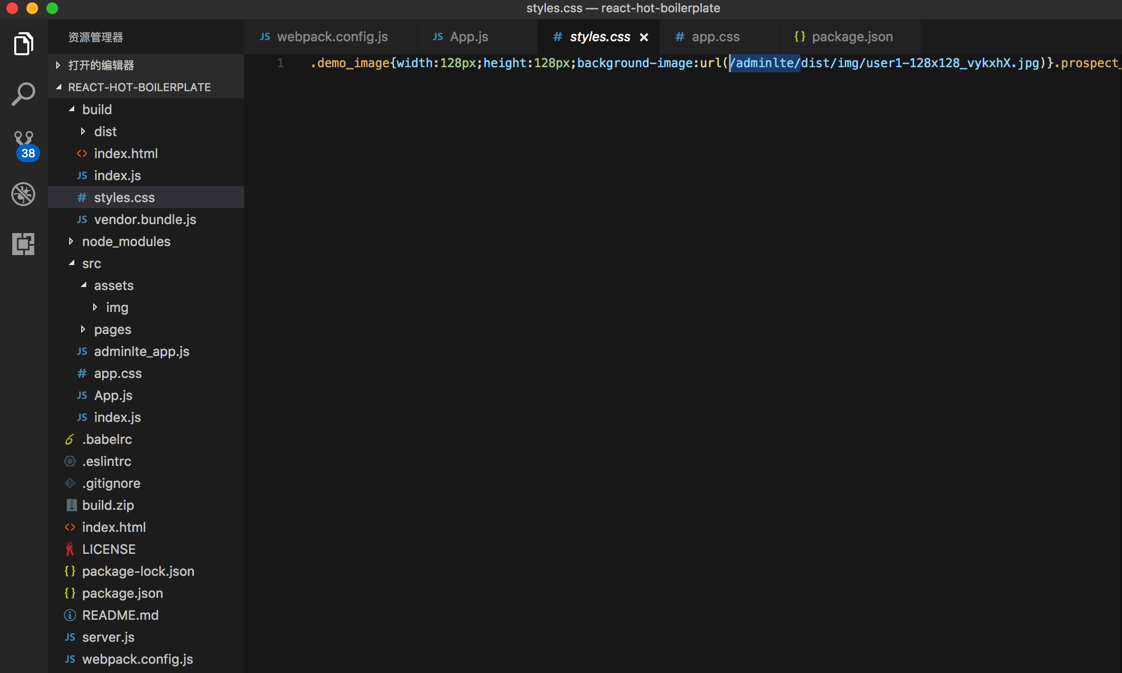Screen dimensions: 1122x673
Task: Expand the node_modules folder arrow
Action: click(71, 242)
